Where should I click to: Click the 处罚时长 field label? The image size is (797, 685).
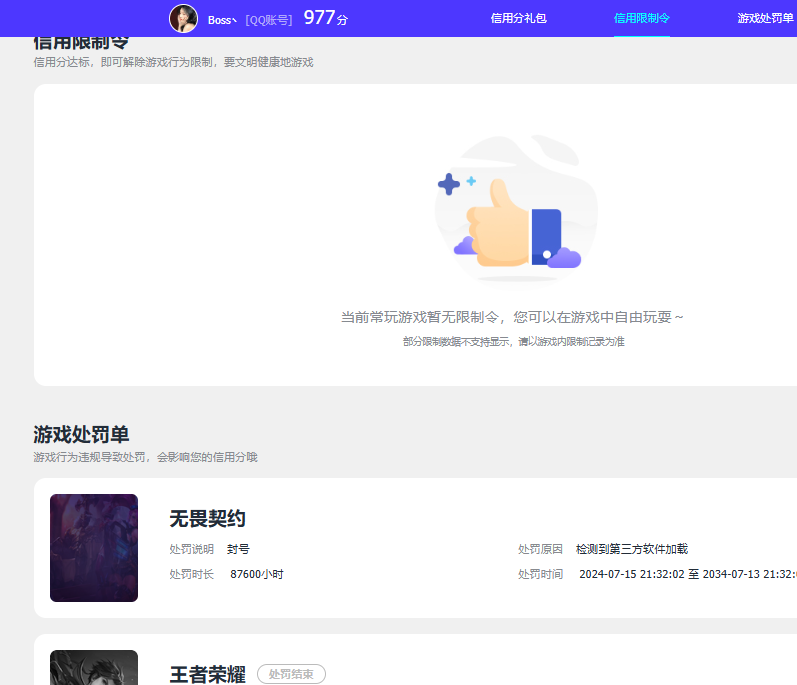pos(192,574)
